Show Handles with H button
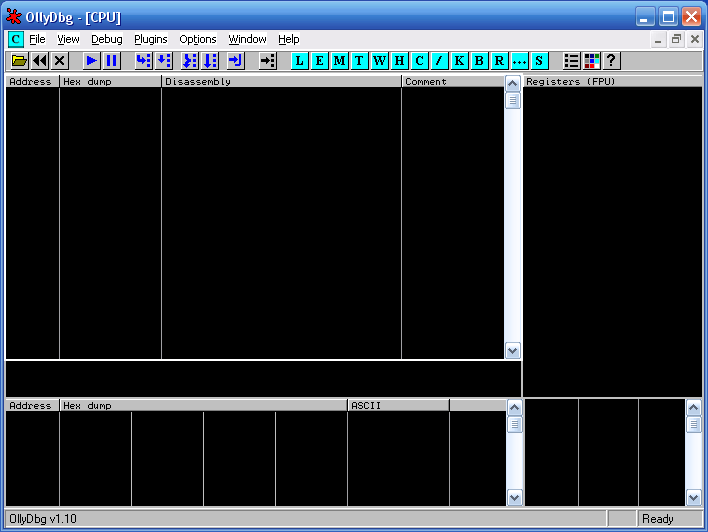 400,61
